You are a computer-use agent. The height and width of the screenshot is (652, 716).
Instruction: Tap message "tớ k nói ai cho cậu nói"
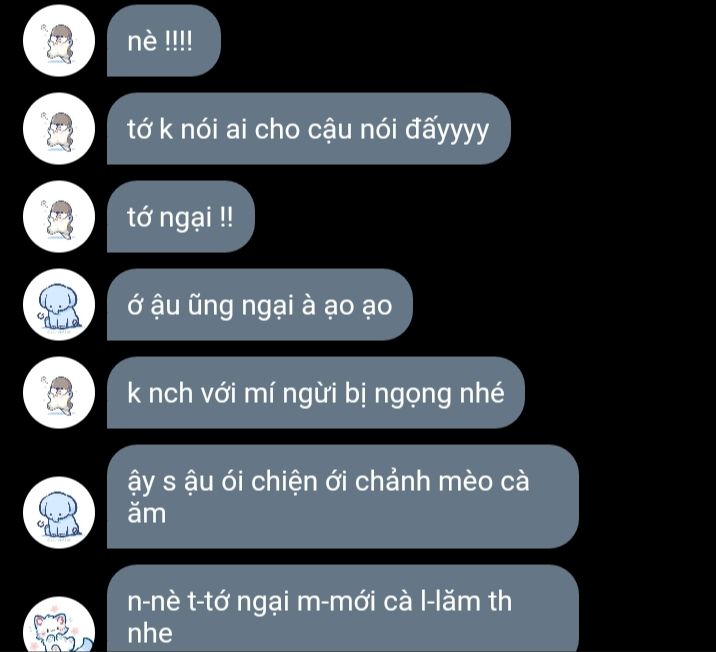click(309, 129)
